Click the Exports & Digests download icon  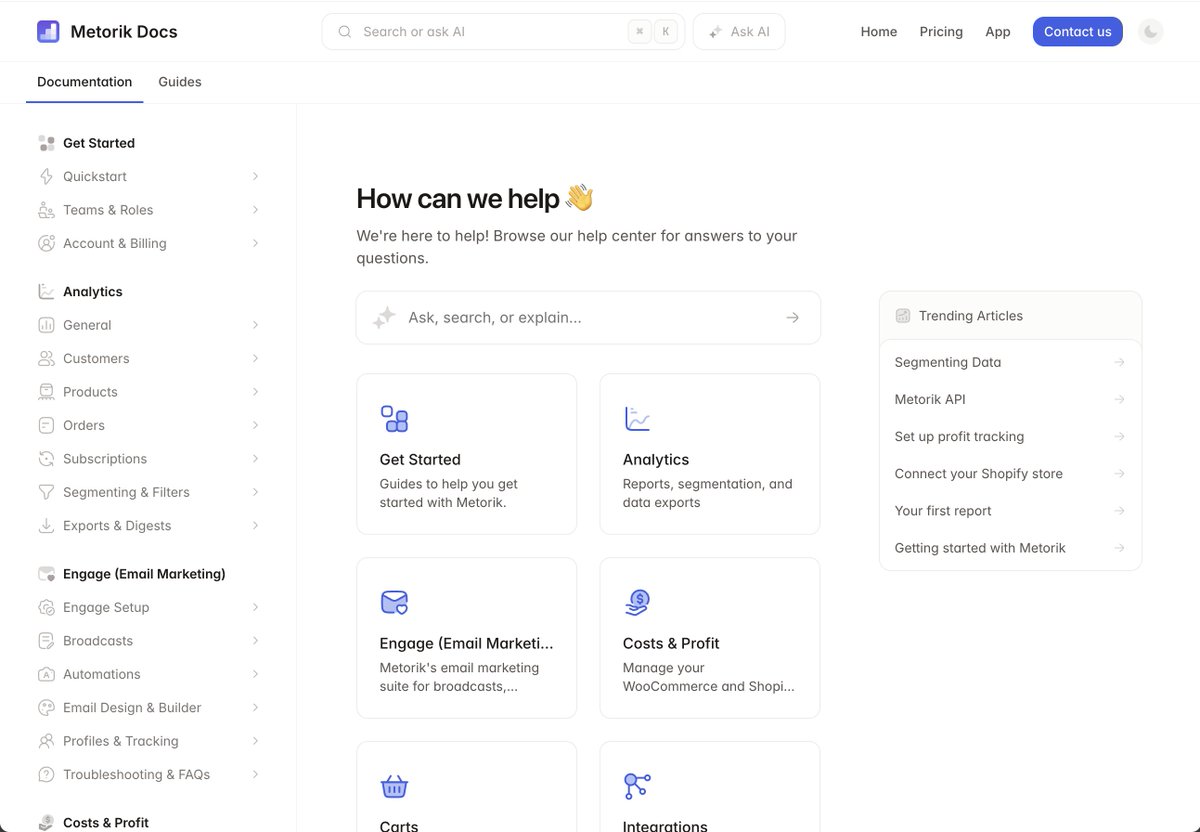click(x=46, y=526)
